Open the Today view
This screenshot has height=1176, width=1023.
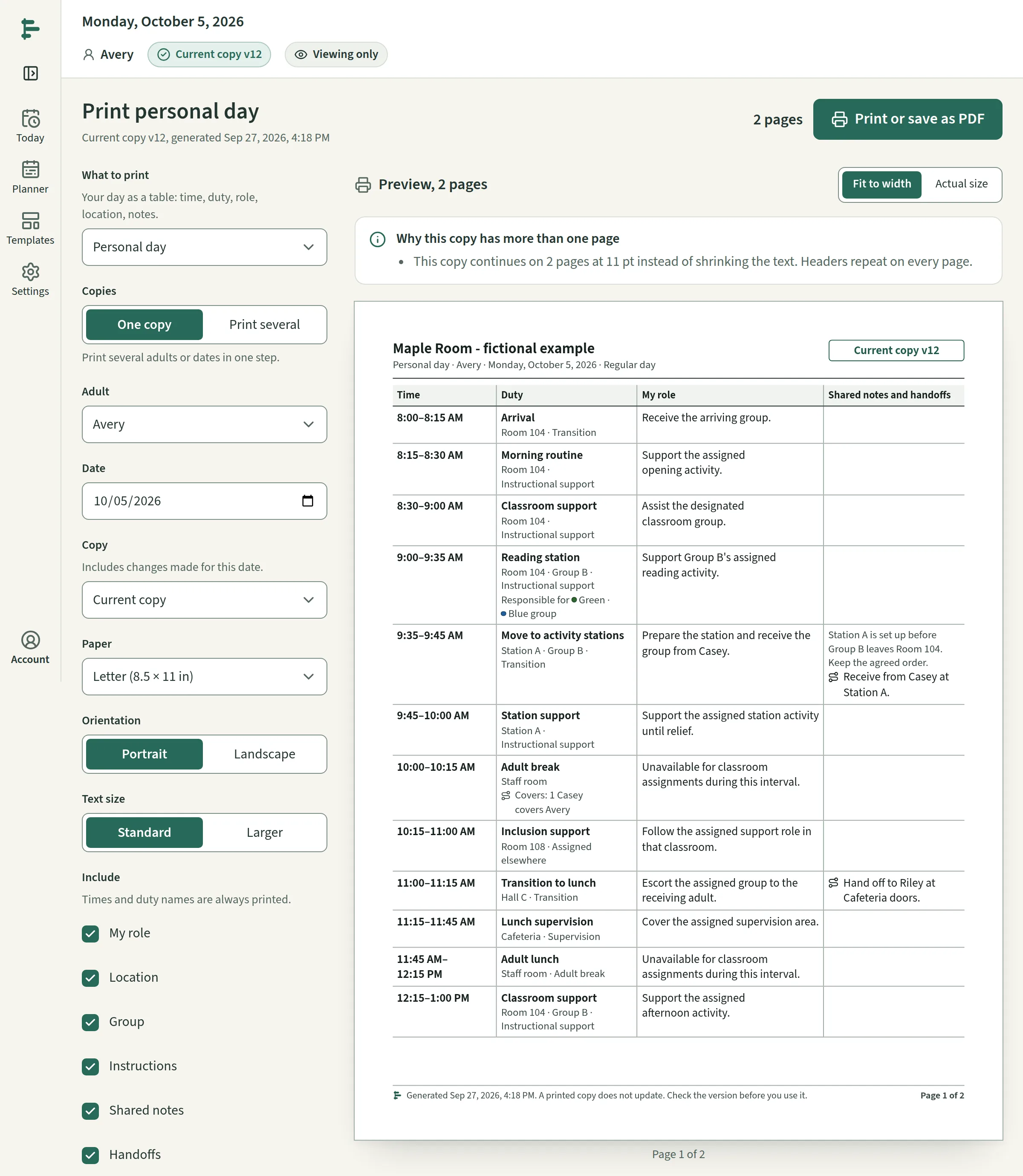(x=30, y=126)
